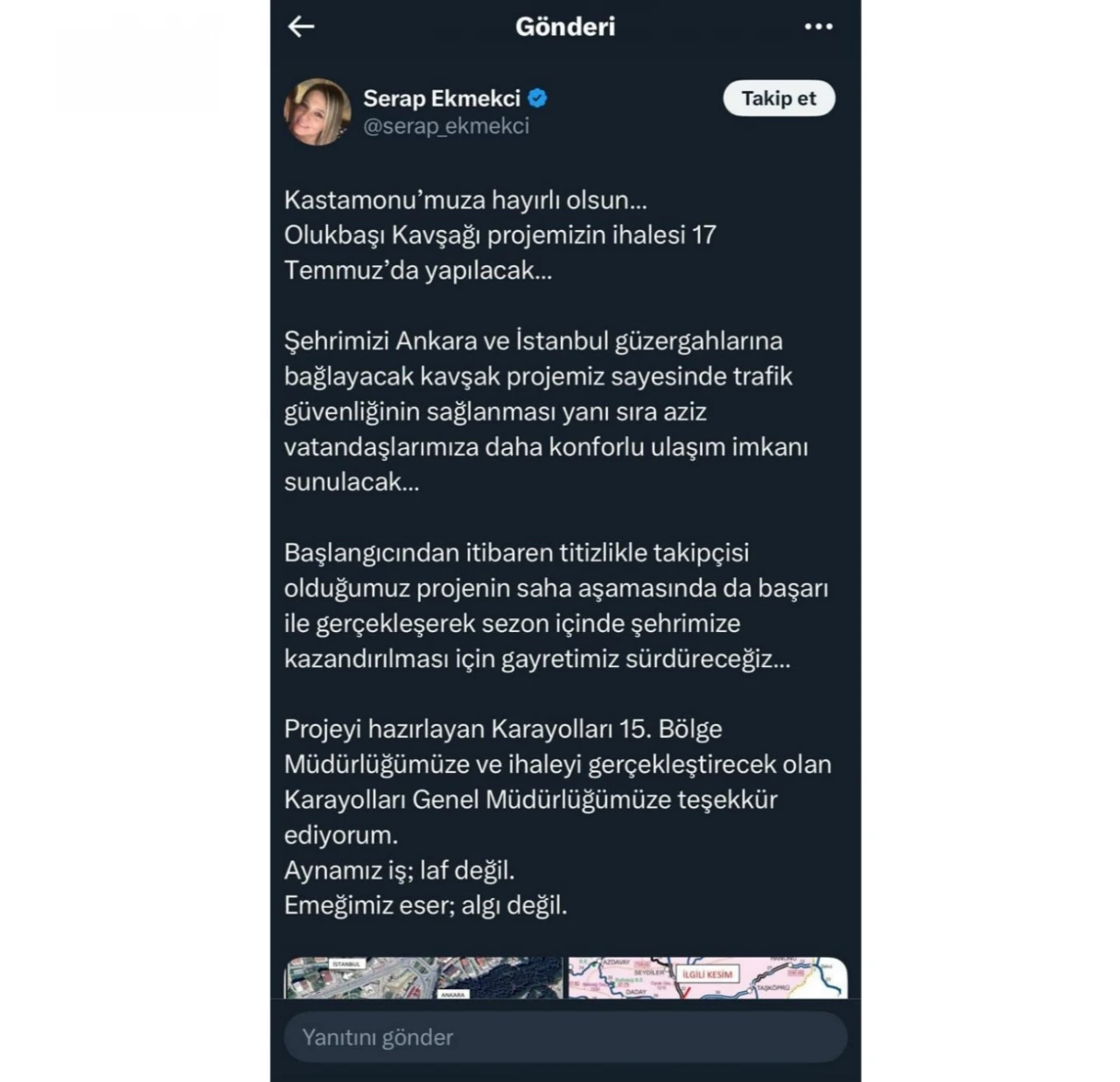The image size is (1120, 1082).
Task: Tap the Aynamız iş; laf değil line
Action: point(399,870)
